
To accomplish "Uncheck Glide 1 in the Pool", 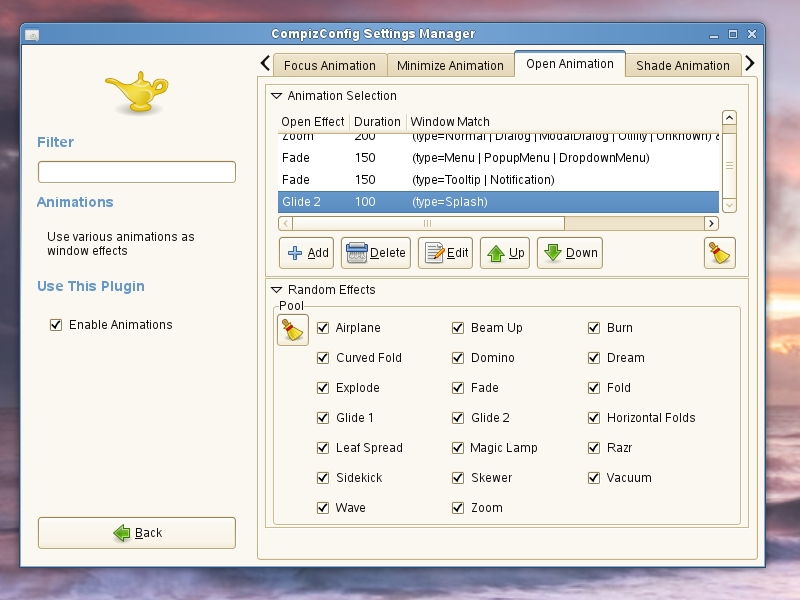I will coord(323,418).
